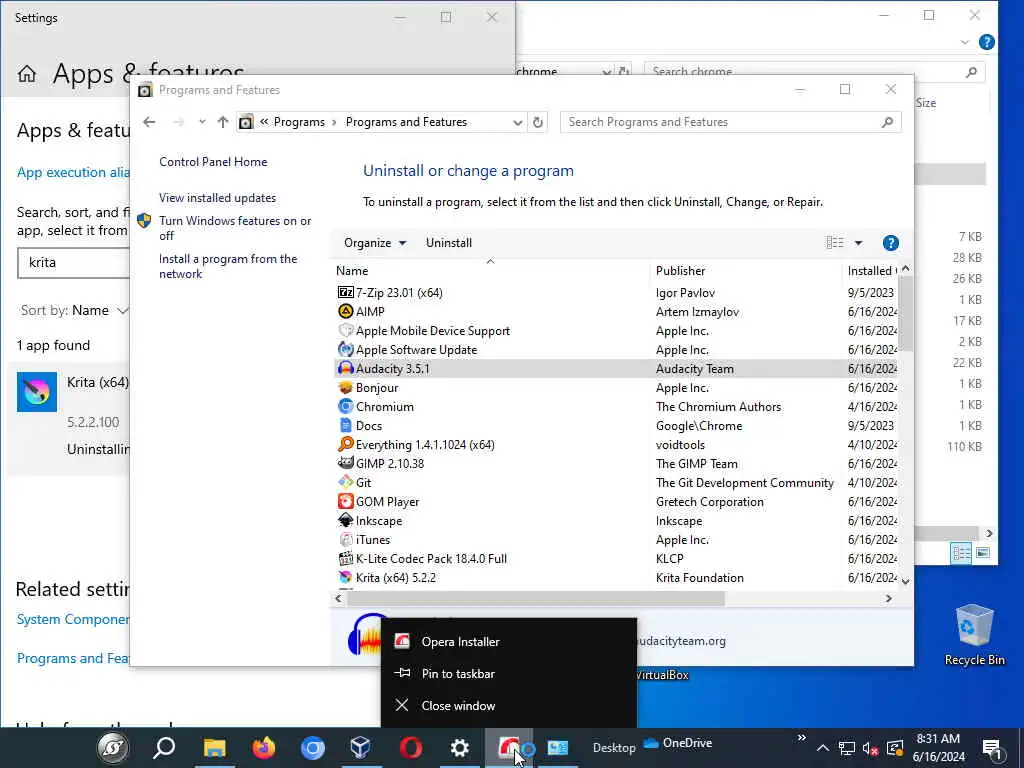Screen dimensions: 1024x768
Task: Expand taskbar Desktop toolbar chevron
Action: point(801,738)
